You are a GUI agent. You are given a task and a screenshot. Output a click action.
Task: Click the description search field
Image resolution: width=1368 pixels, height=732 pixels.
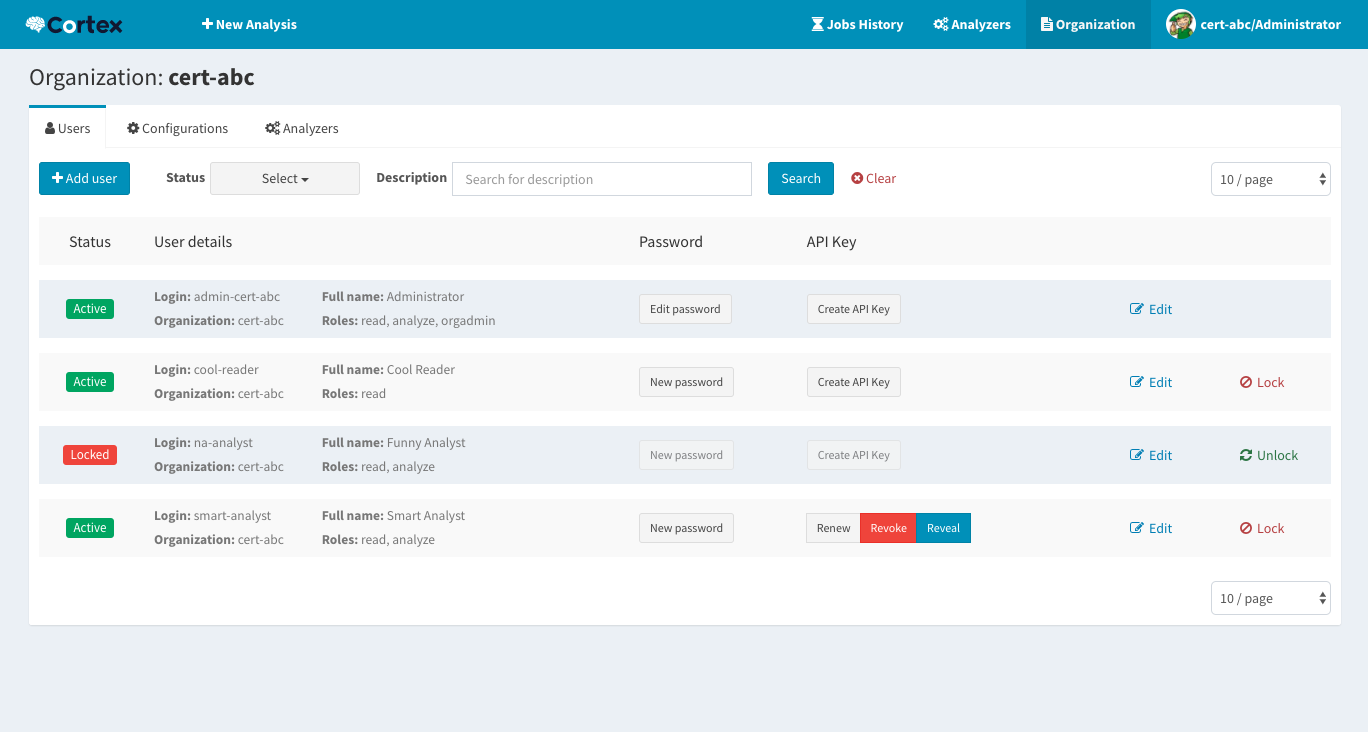pos(601,178)
